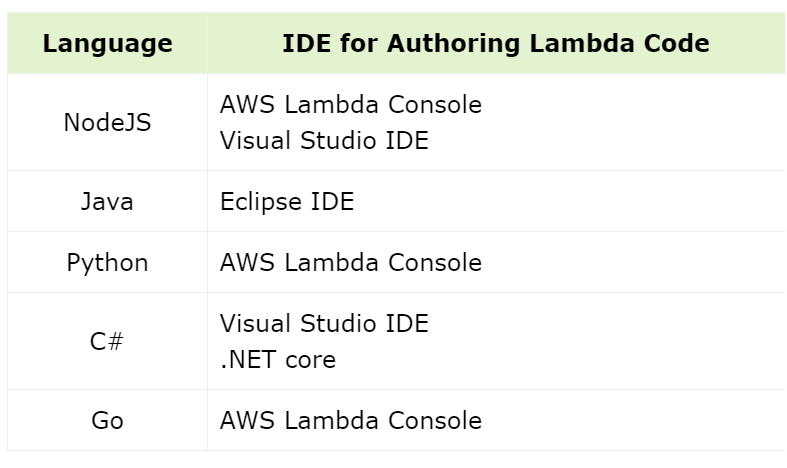This screenshot has width=787, height=468.
Task: Select the C# language cell
Action: click(x=107, y=341)
